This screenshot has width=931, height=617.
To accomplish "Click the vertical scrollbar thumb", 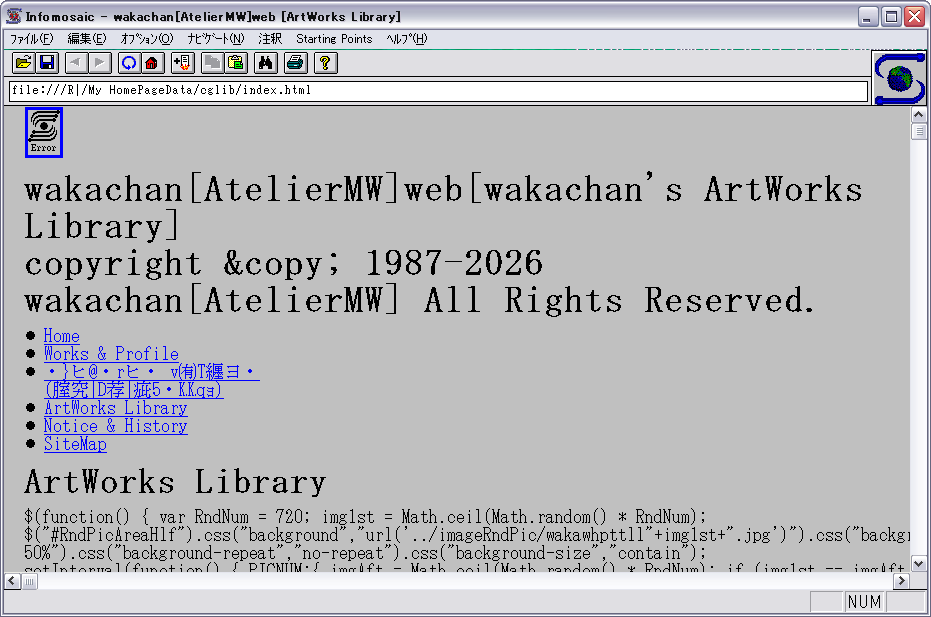I will click(919, 131).
